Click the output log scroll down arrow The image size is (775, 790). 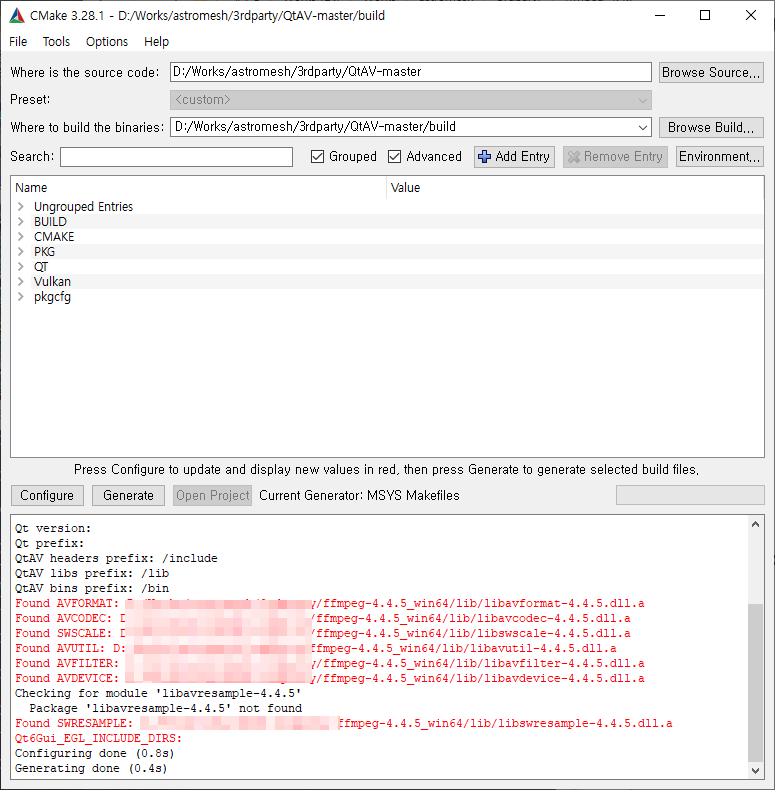click(x=755, y=770)
